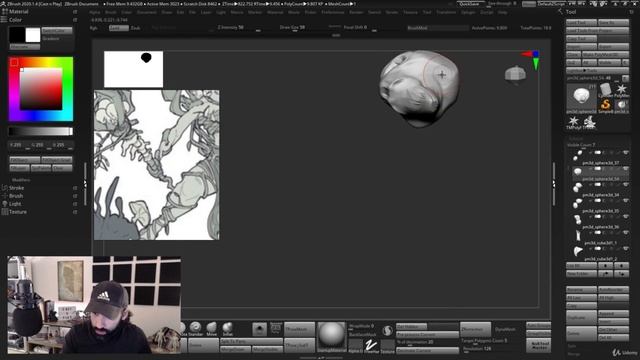
Task: Click the camera view head icon
Action: [x=515, y=75]
